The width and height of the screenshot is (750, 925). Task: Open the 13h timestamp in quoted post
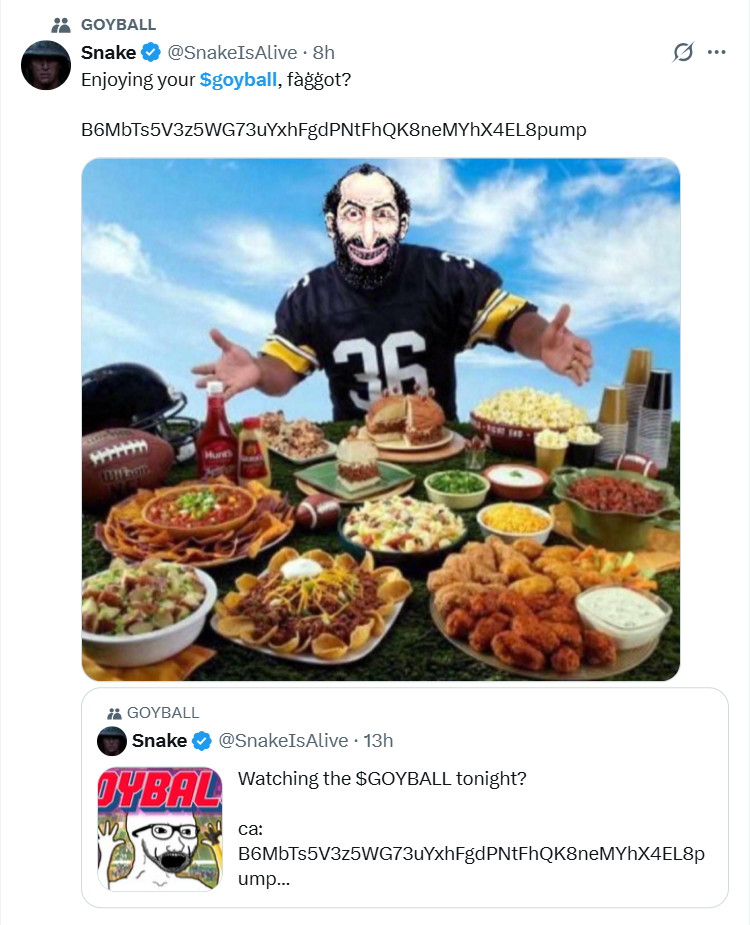pos(378,740)
